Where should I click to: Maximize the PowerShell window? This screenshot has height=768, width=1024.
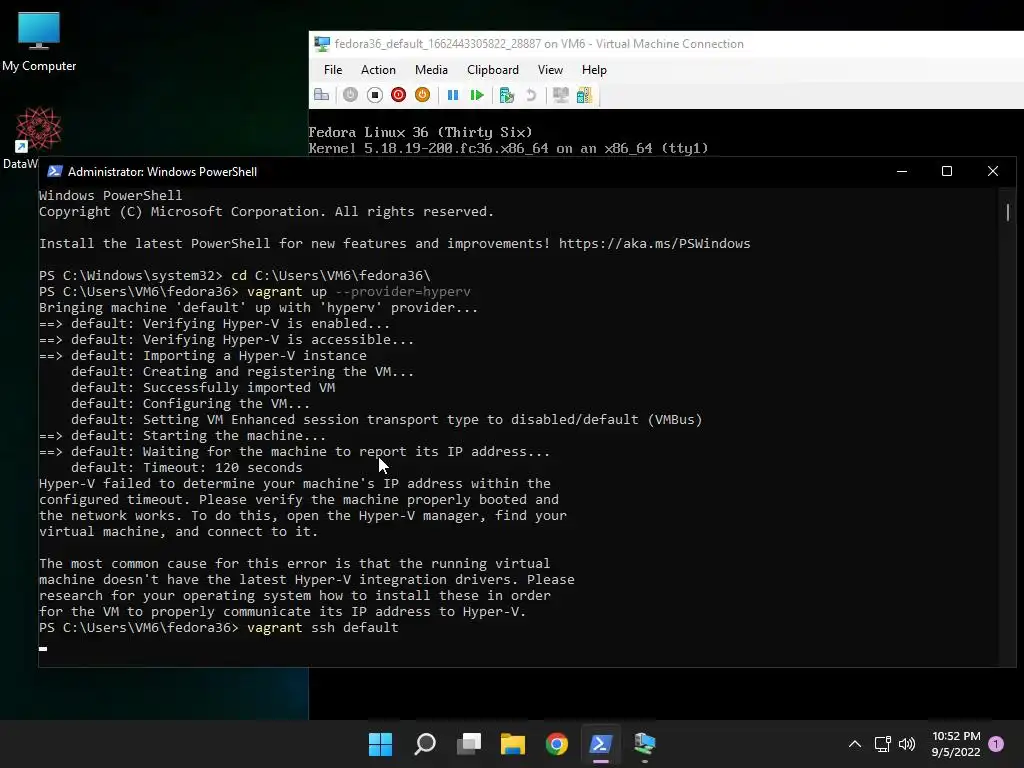pos(947,171)
